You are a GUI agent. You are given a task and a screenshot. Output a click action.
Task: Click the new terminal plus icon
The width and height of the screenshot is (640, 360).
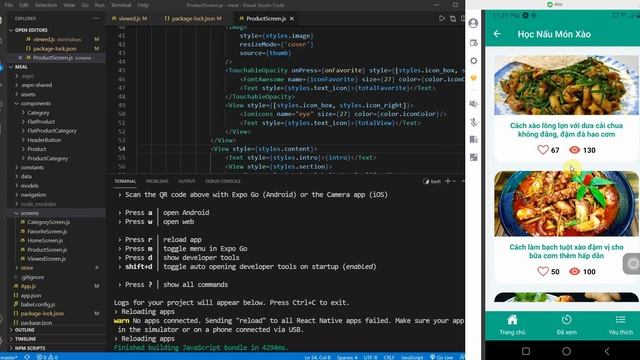(448, 181)
